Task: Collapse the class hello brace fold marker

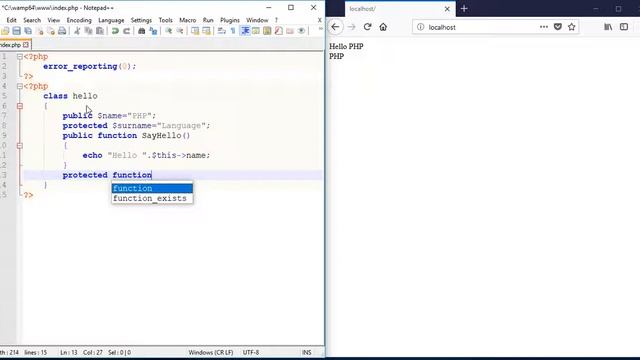Action: point(20,106)
